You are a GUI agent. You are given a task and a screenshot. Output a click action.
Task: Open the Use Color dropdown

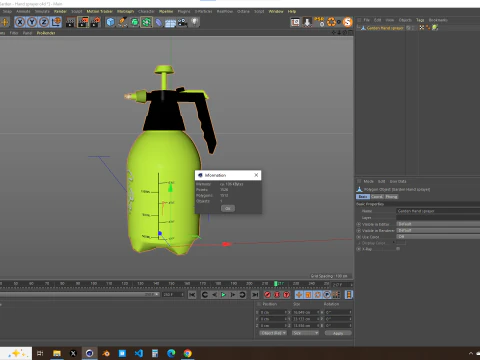tap(438, 237)
